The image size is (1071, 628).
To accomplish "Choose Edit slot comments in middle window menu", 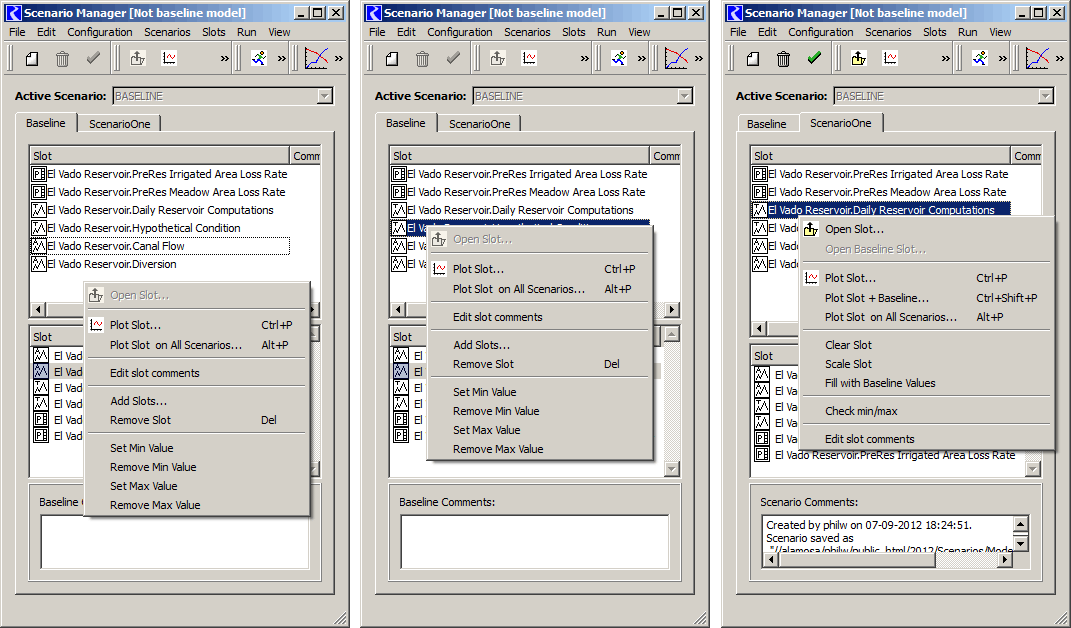I will pyautogui.click(x=540, y=317).
